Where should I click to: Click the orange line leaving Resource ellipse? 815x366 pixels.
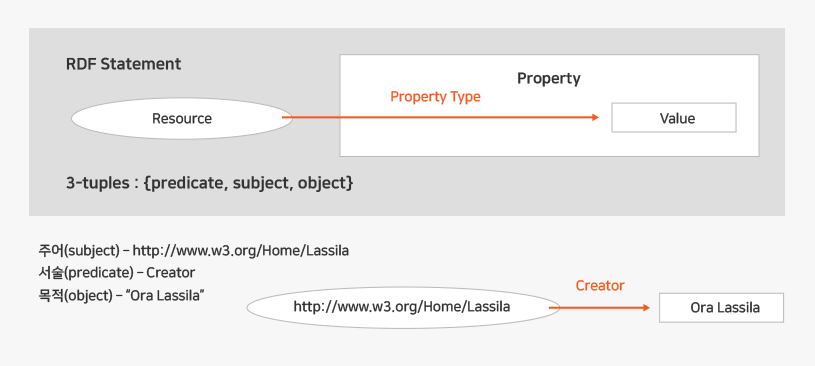[x=437, y=117]
